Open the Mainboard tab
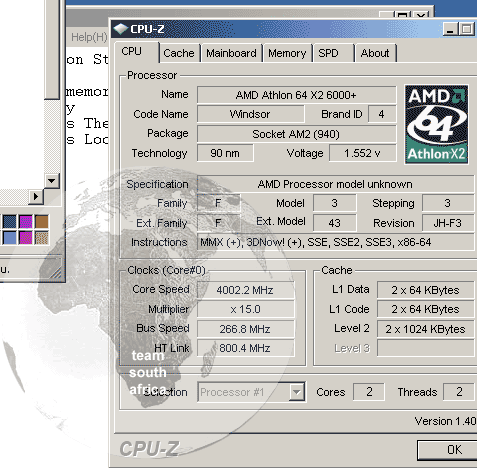 coord(231,53)
